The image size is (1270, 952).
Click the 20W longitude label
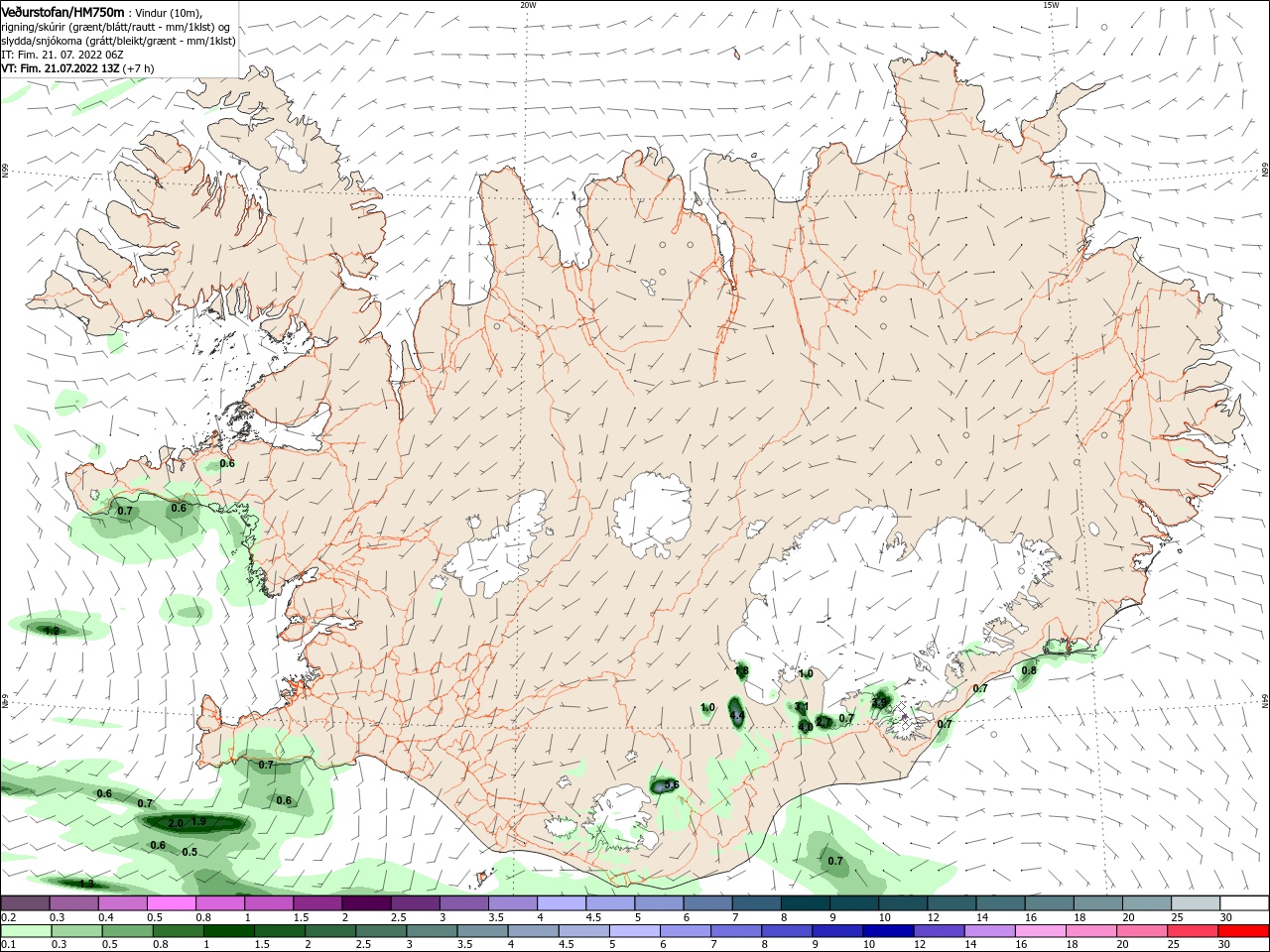click(528, 5)
